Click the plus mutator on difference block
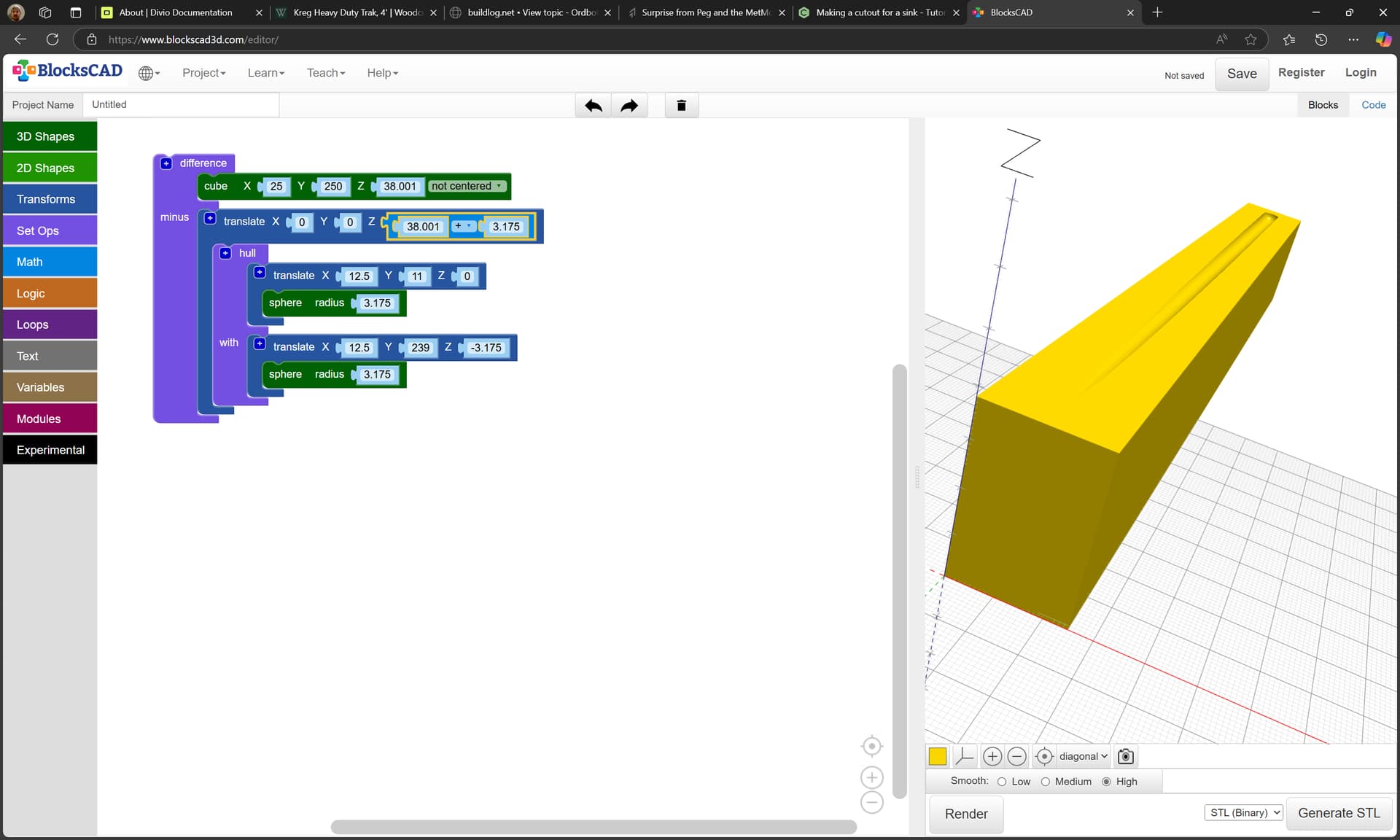Viewport: 1400px width, 840px height. tap(166, 163)
